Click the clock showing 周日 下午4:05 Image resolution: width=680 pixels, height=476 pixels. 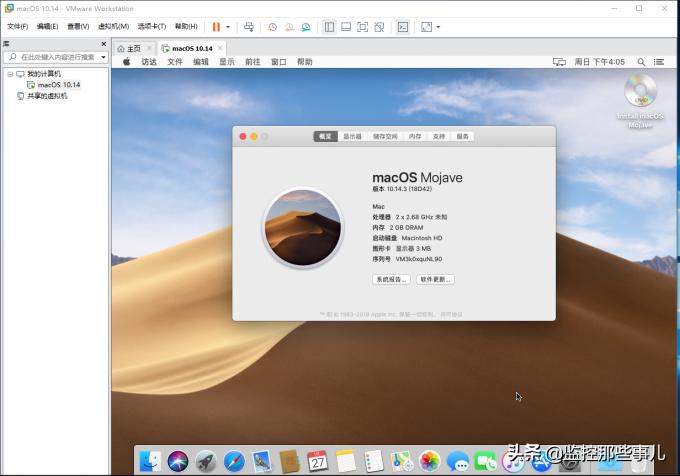[600, 62]
